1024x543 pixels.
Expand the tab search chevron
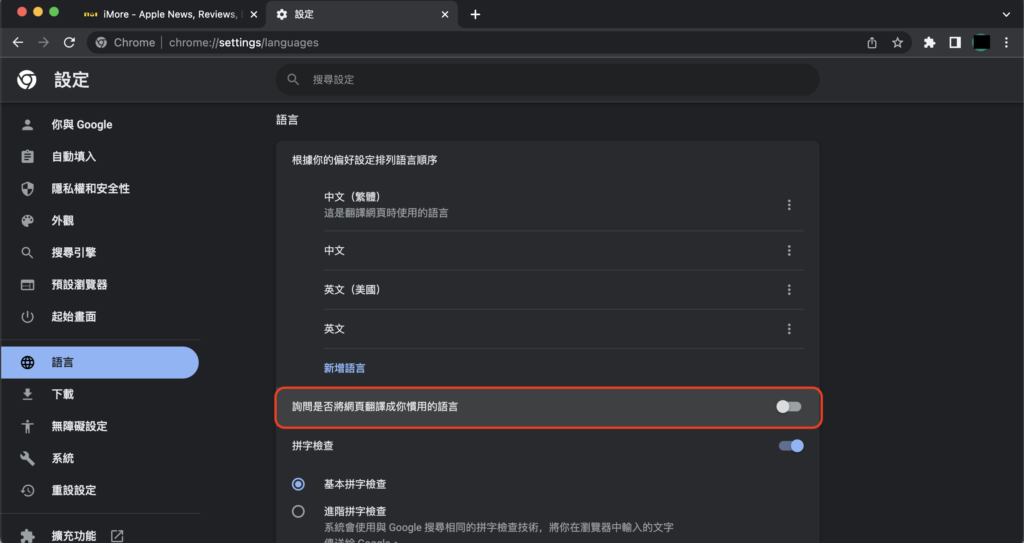click(1005, 14)
